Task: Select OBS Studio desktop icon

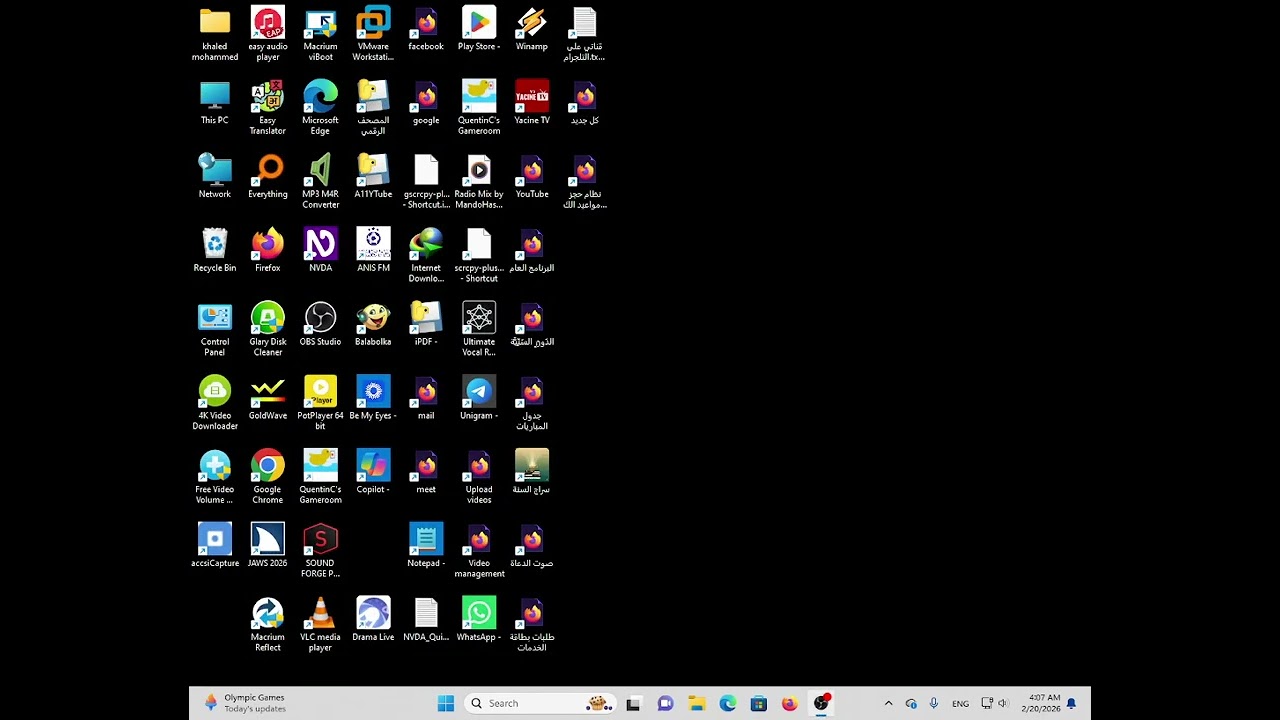Action: 320,325
